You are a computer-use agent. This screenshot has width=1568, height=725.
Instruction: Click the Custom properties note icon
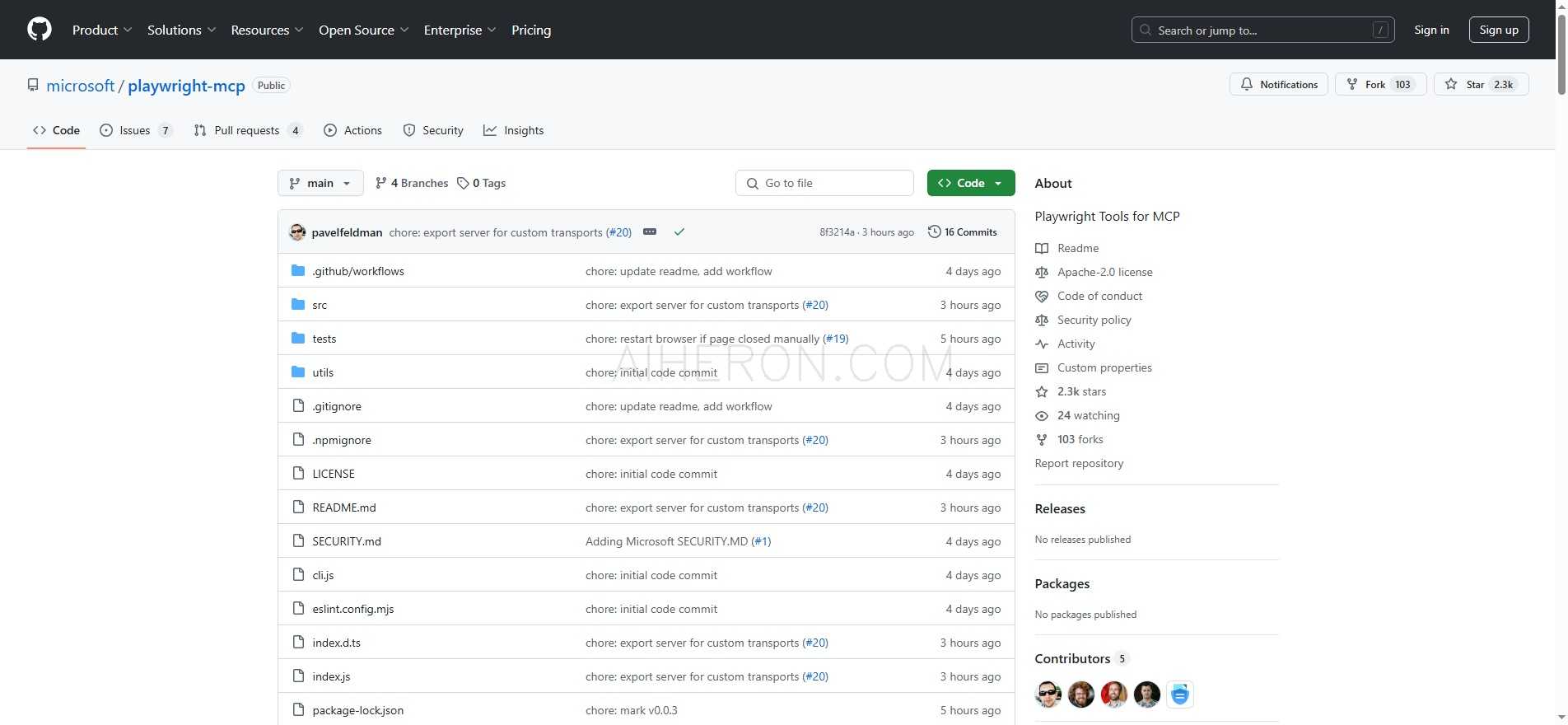click(1042, 367)
